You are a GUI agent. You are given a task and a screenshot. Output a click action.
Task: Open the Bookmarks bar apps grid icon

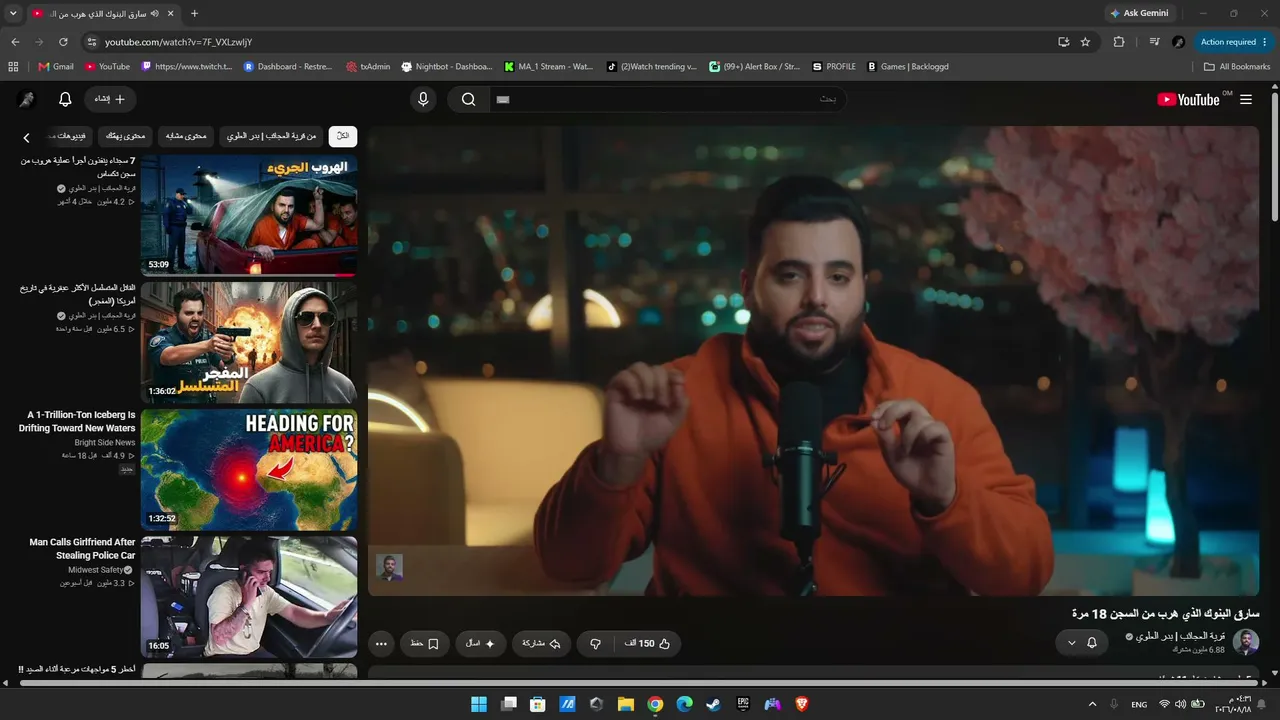(x=13, y=67)
